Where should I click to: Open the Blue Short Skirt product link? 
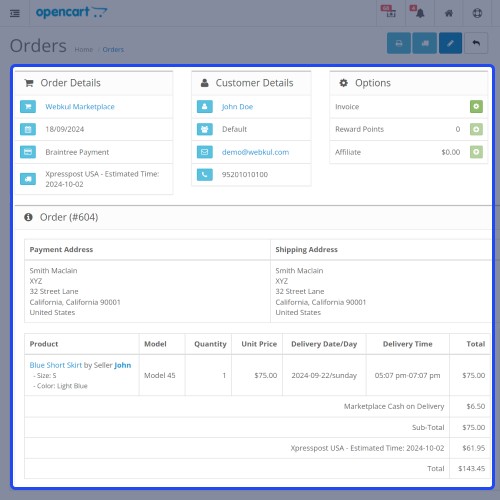point(56,365)
